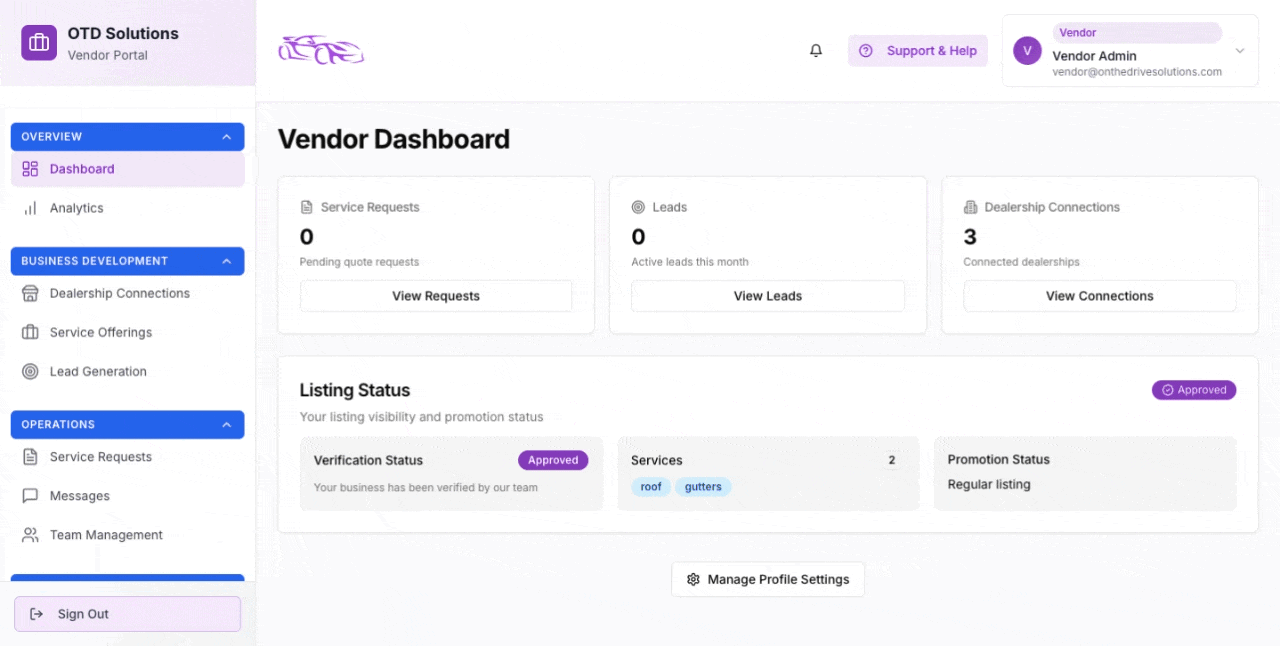Open the Vendor Admin account dropdown
The image size is (1280, 646).
(1239, 51)
